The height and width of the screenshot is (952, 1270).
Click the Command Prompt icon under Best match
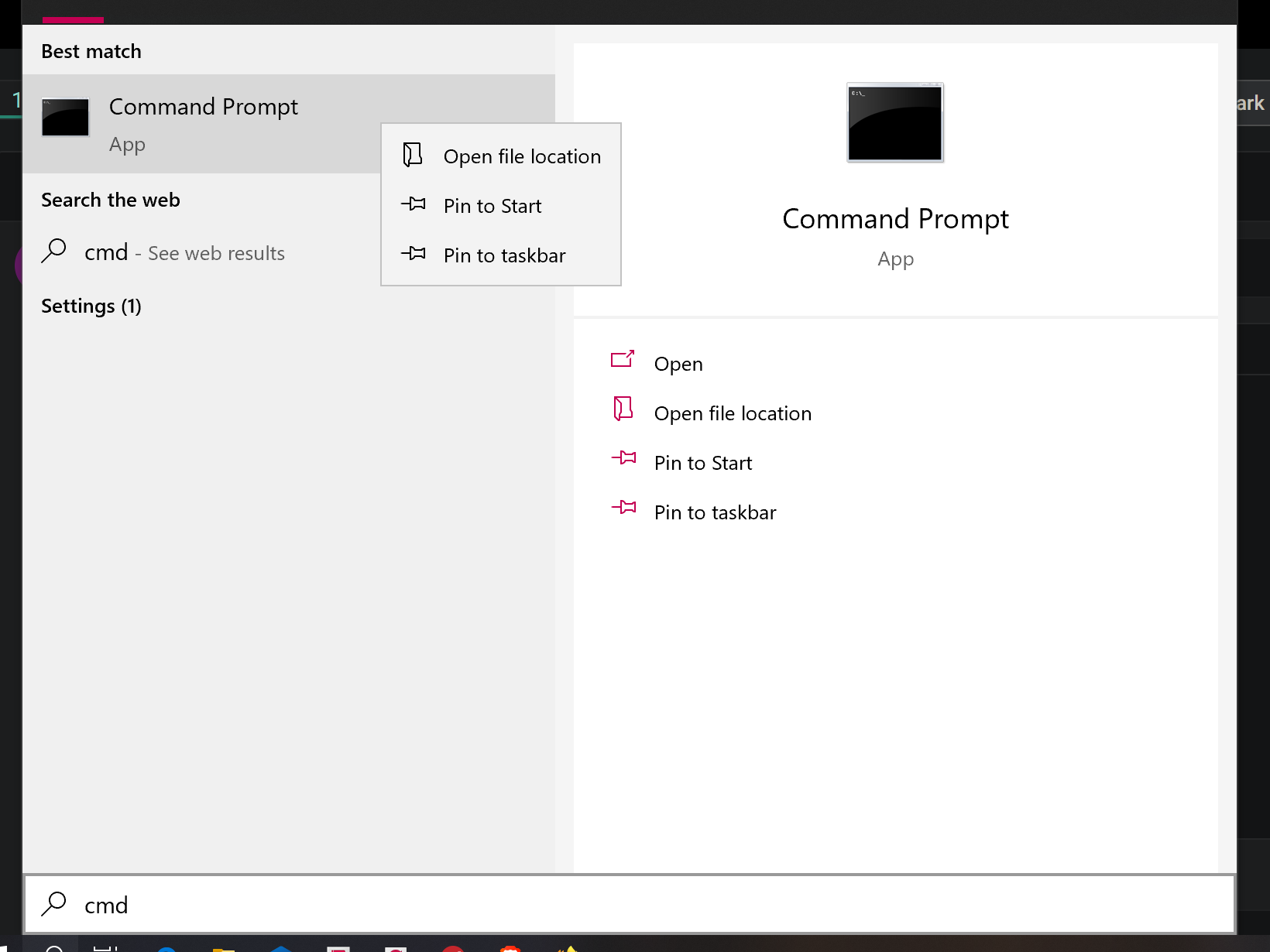click(x=65, y=118)
